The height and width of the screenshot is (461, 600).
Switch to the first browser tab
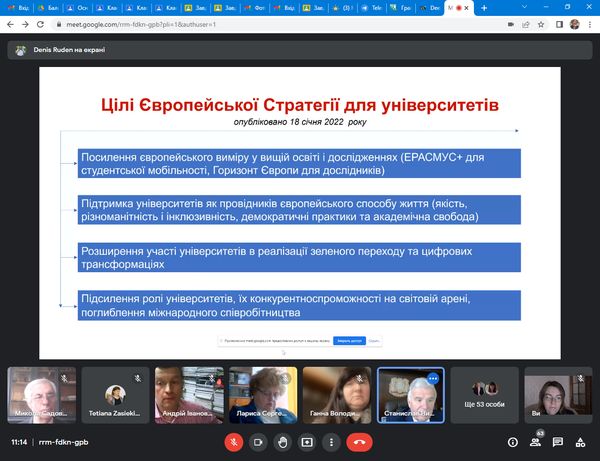(16, 7)
